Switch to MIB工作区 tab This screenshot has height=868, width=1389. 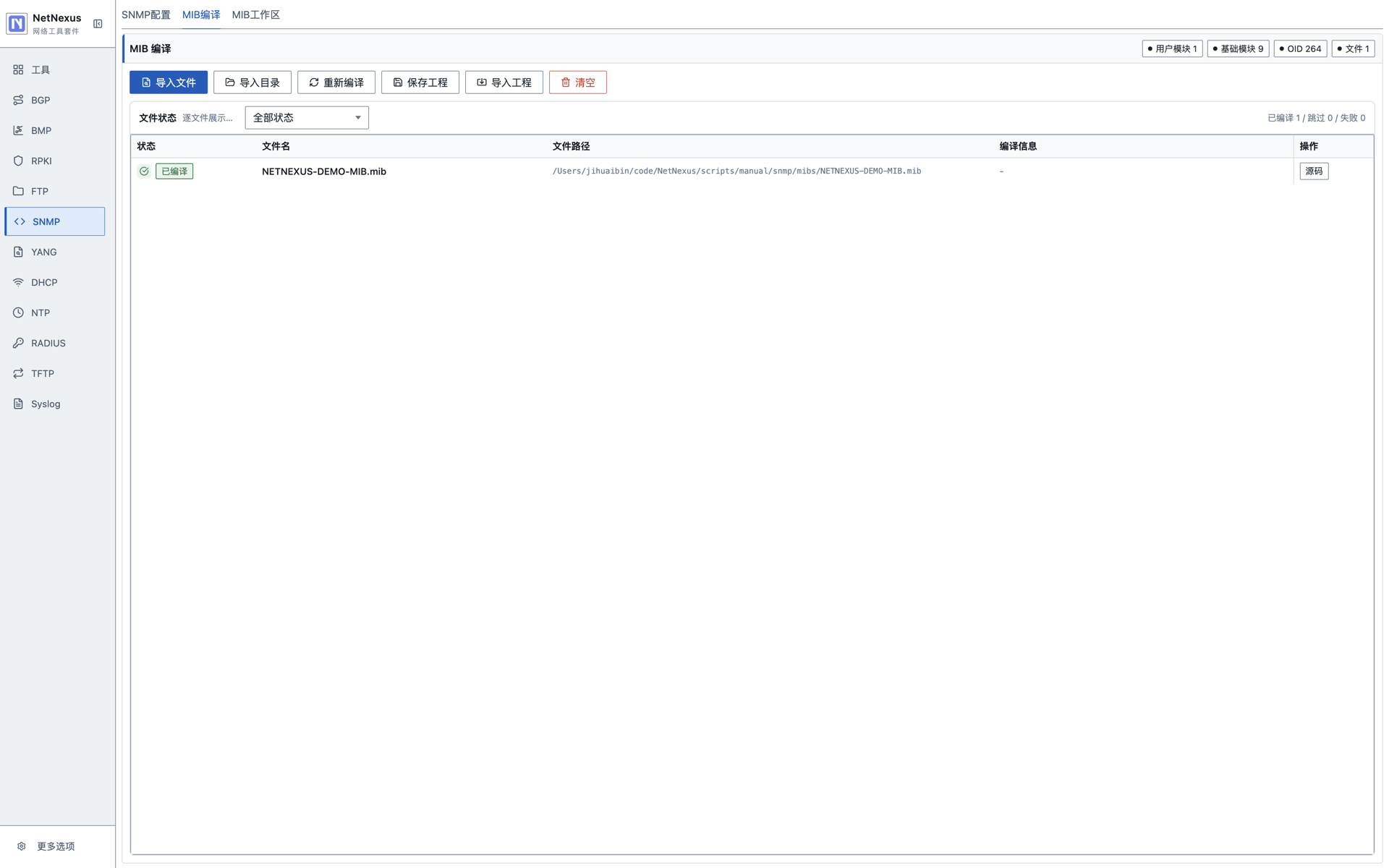[256, 14]
